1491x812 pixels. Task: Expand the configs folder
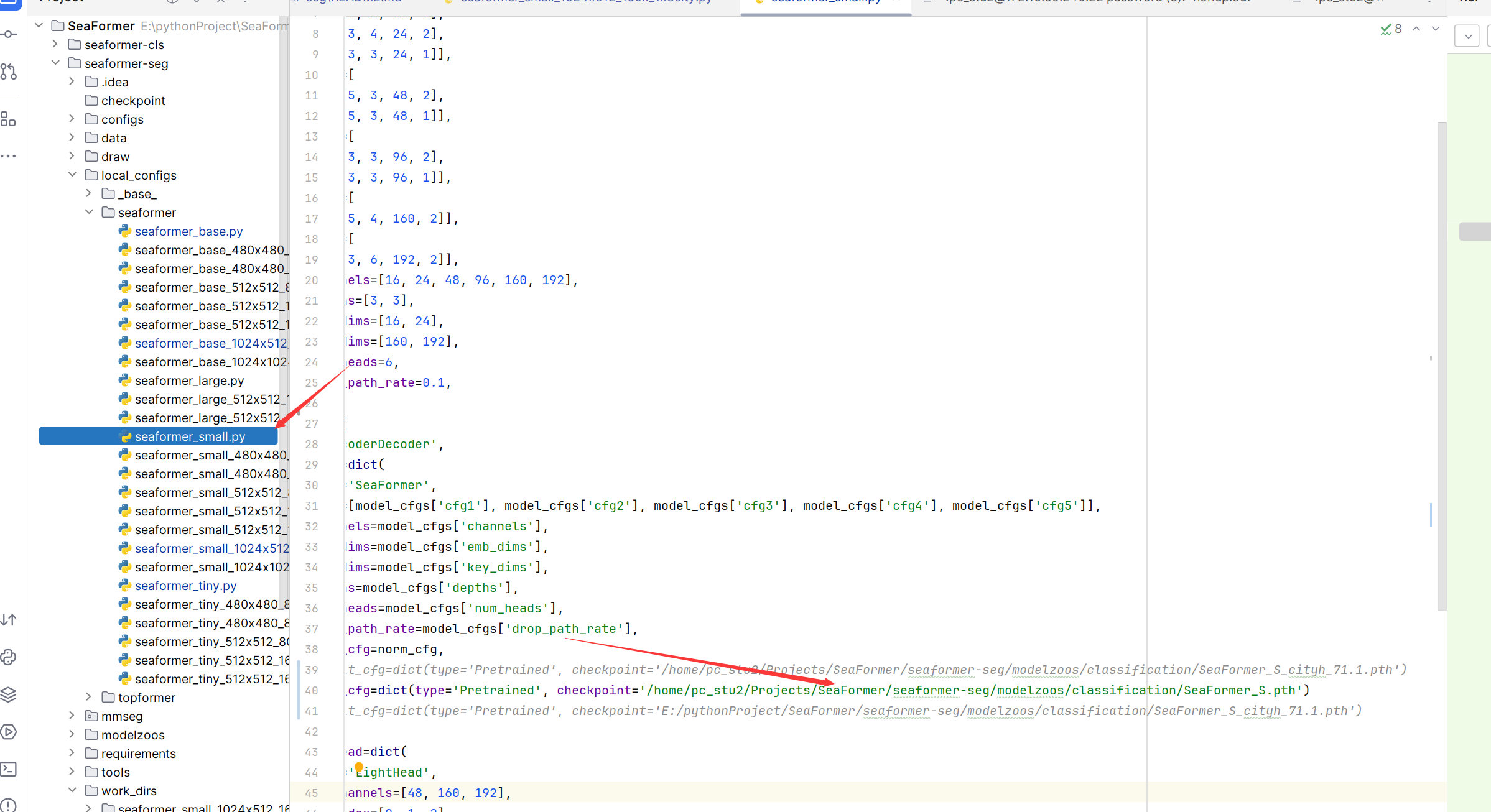click(72, 119)
